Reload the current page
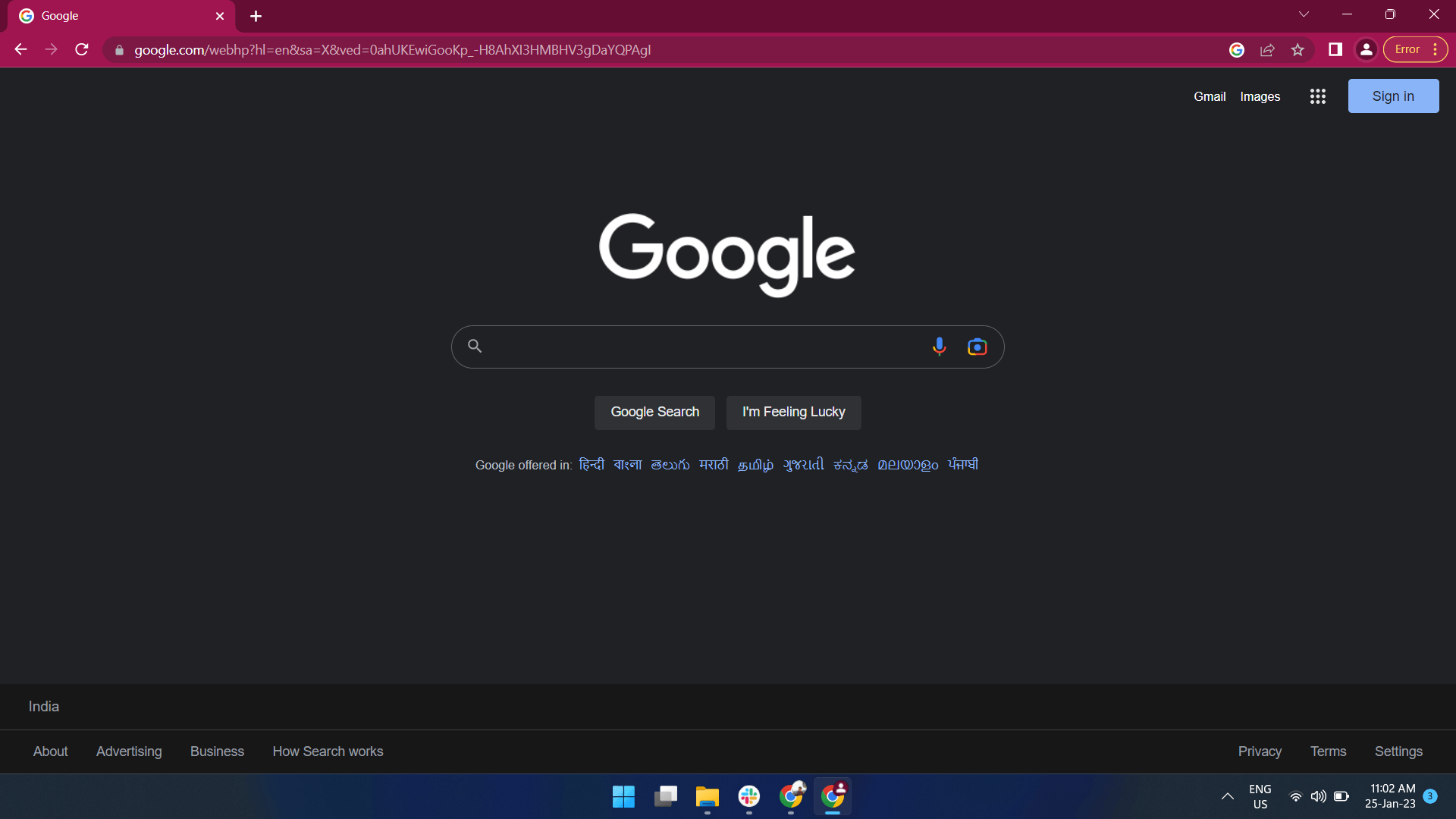 (81, 49)
